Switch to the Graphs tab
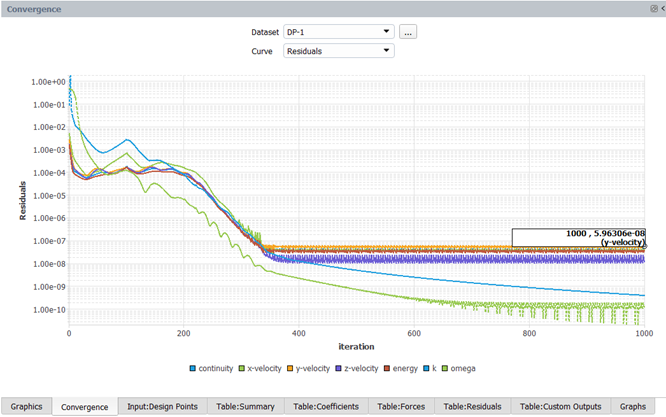 coord(632,406)
